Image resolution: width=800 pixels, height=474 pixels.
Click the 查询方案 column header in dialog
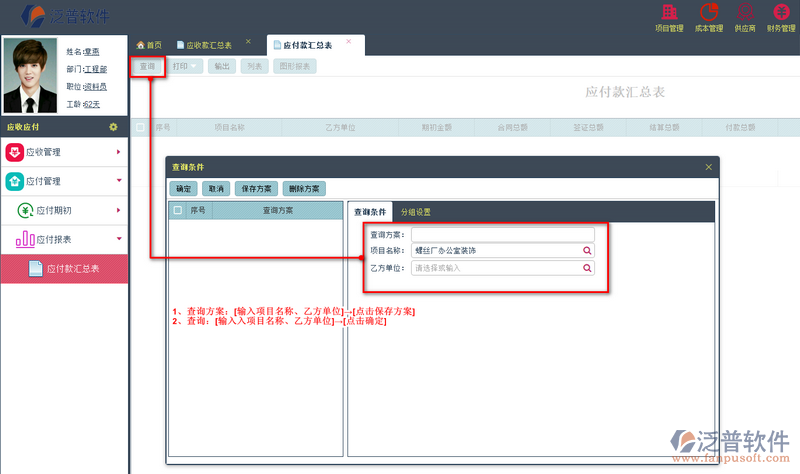click(278, 210)
